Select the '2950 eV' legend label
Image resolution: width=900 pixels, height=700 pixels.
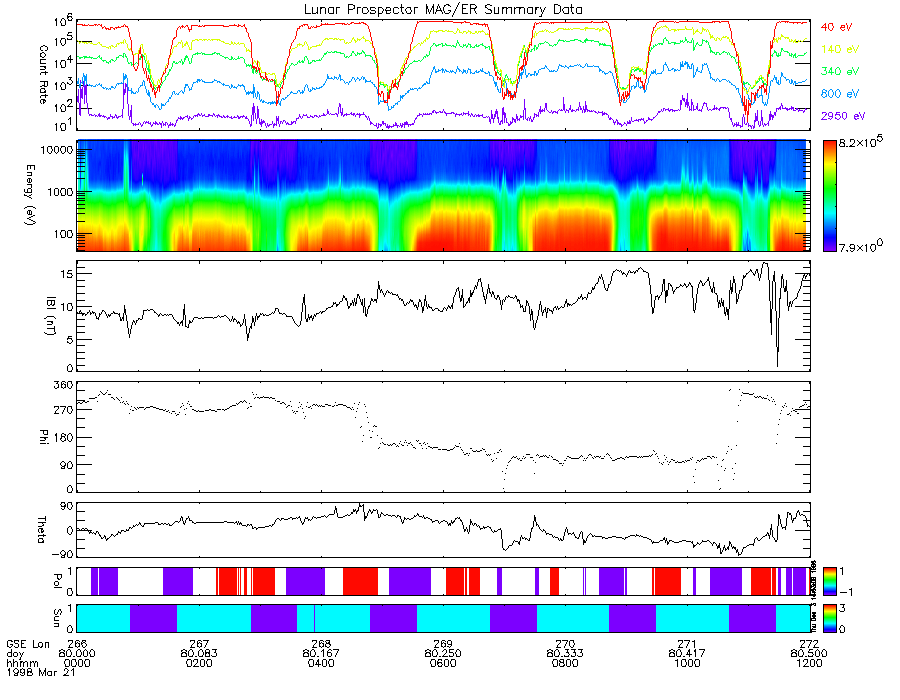click(843, 116)
